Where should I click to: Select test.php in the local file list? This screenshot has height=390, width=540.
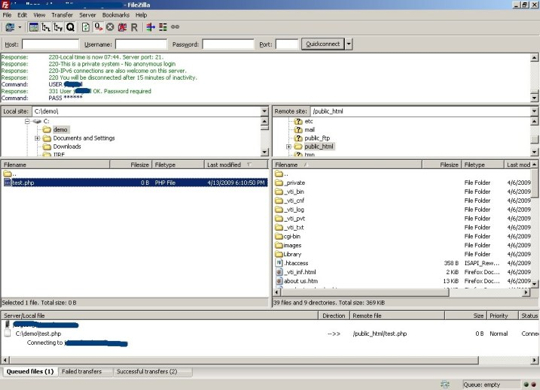tap(135, 183)
